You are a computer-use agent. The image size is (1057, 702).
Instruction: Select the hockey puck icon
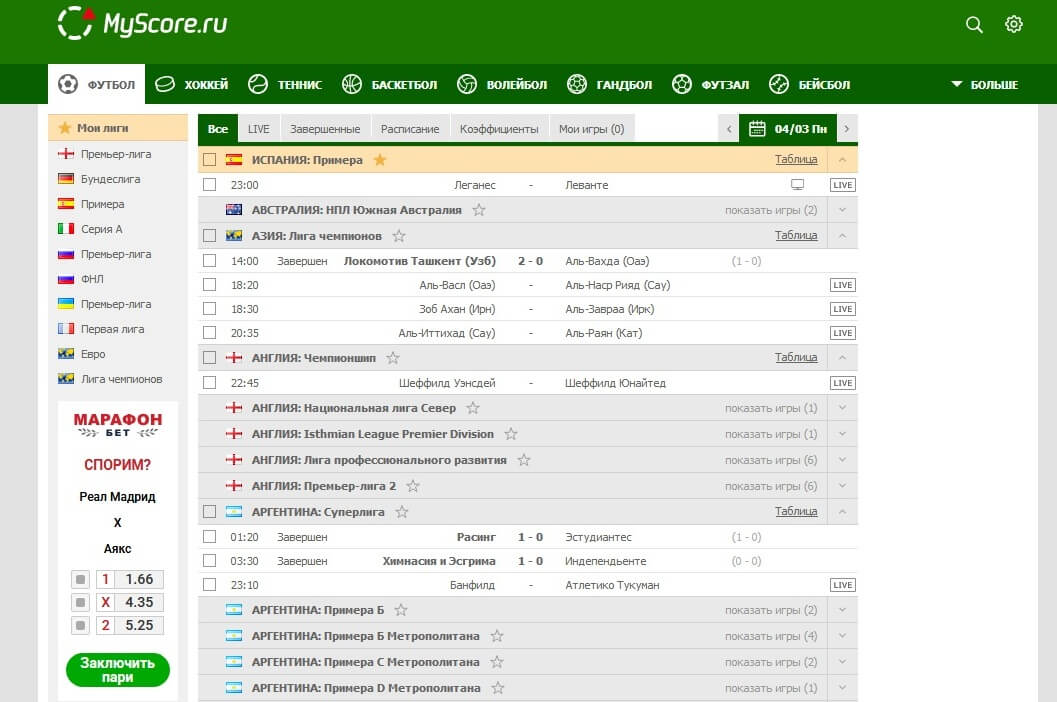pos(164,84)
